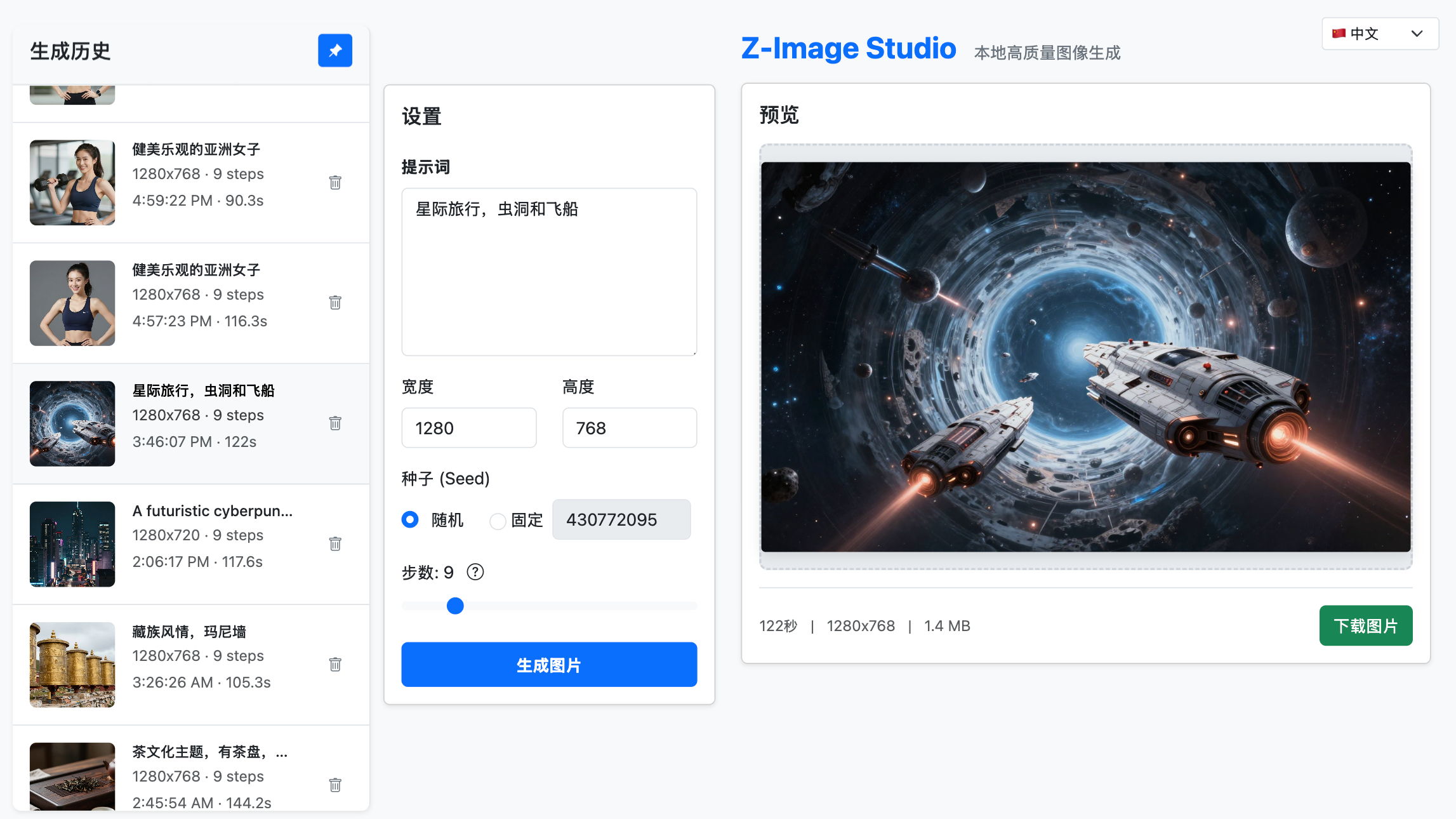Delete the 4:57 健美乐观的亚洲女子 history entry
The width and height of the screenshot is (1456, 819).
336,303
